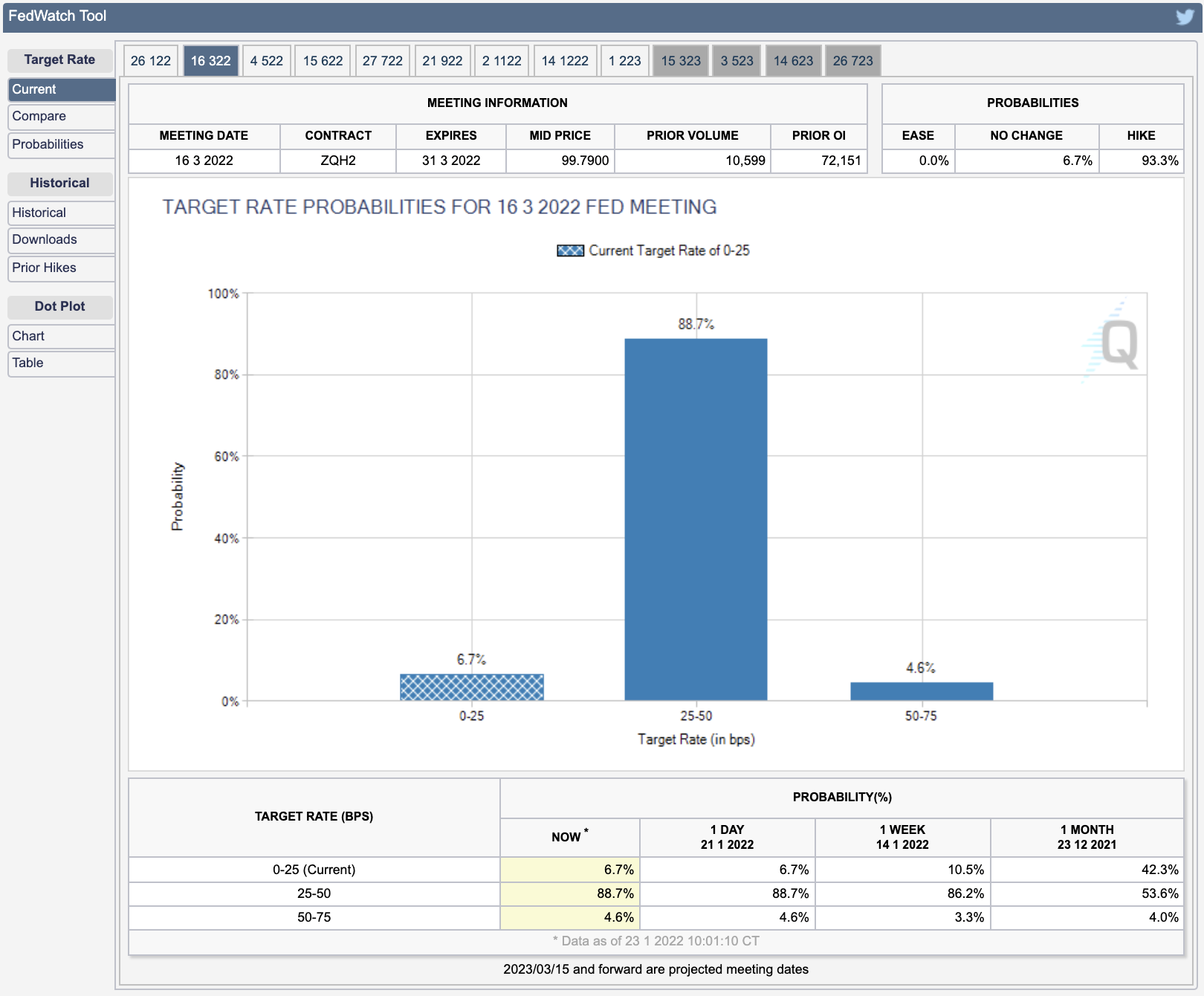
Task: Click the 50-75 table row label
Action: coord(314,917)
